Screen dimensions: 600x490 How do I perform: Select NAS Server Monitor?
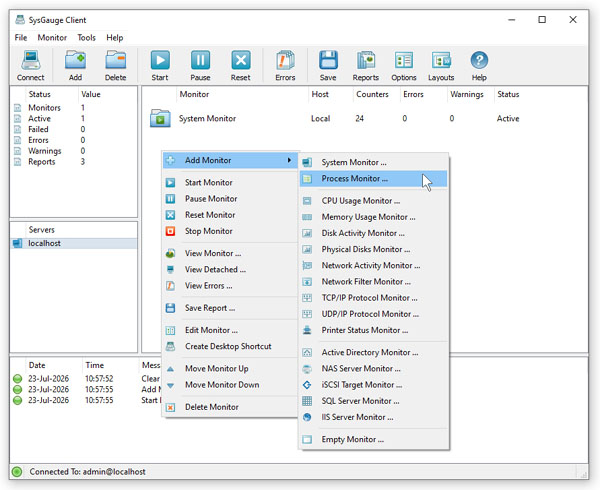[x=373, y=369]
